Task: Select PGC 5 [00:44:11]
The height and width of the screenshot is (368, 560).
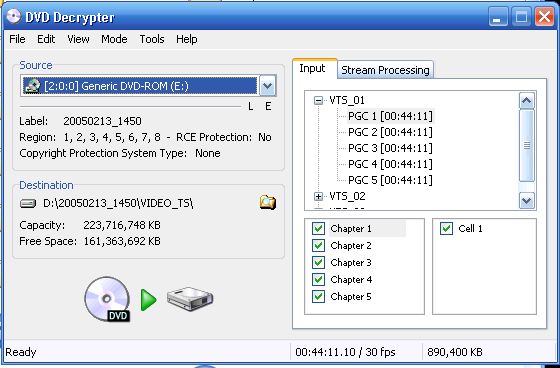Action: point(390,180)
